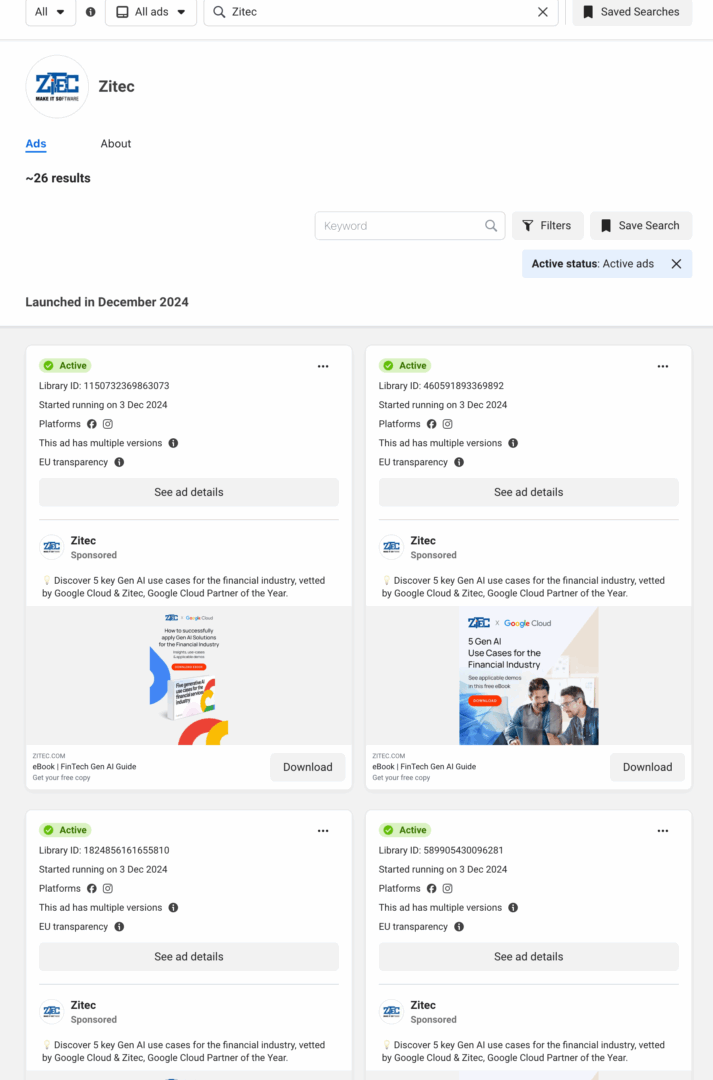Open the All category dropdown

coord(50,13)
